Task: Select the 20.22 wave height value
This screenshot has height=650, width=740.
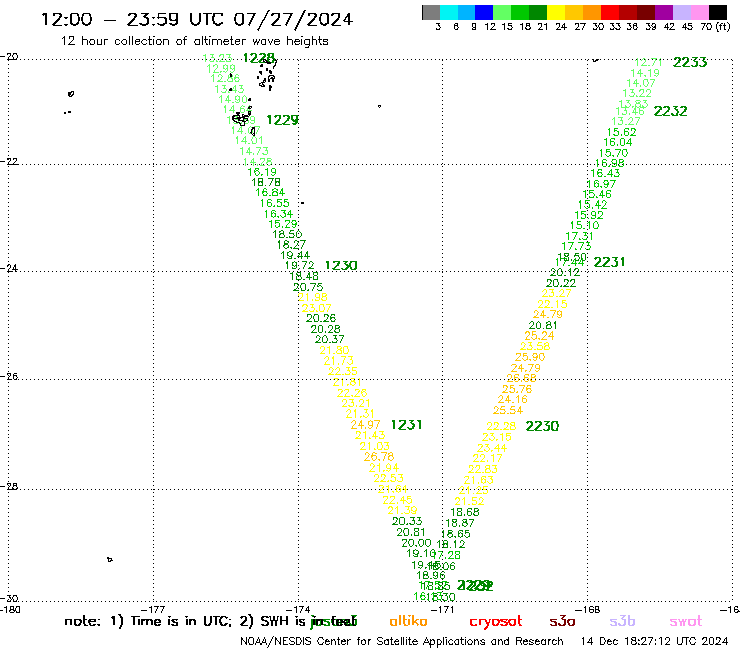Action: [x=561, y=284]
